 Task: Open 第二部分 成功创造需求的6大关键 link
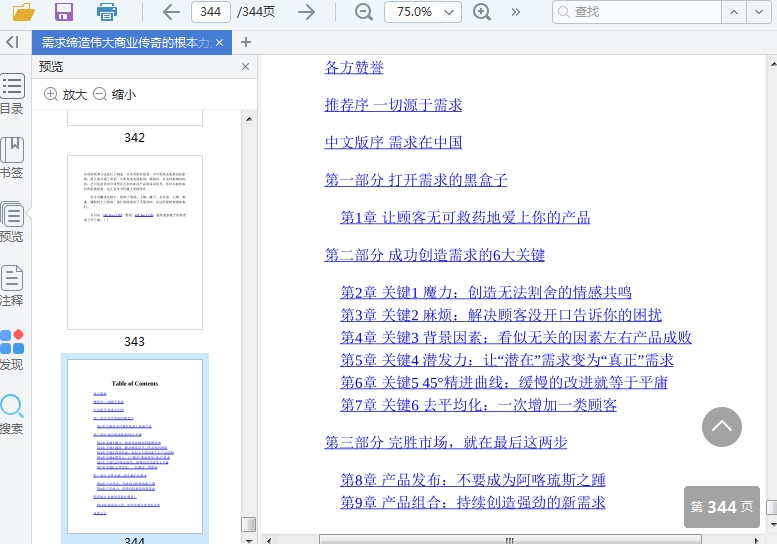[435, 255]
